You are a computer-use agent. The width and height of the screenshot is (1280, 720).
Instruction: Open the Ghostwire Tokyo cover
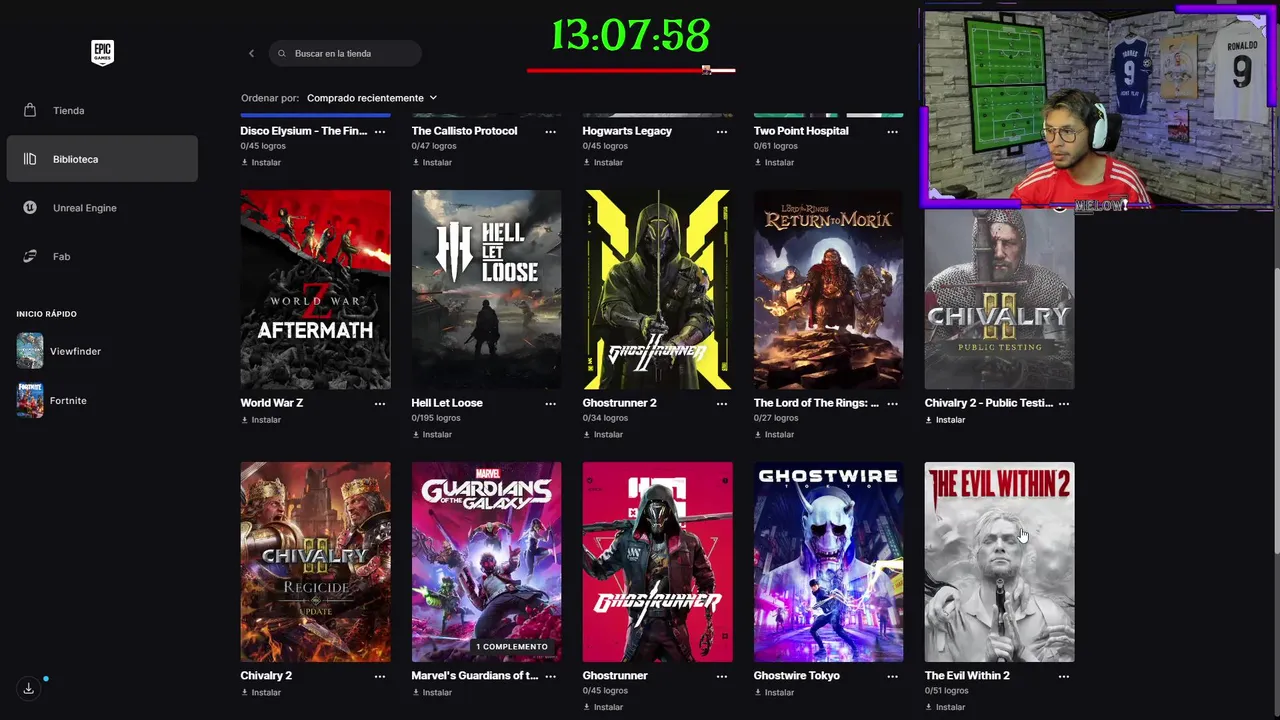click(x=828, y=562)
